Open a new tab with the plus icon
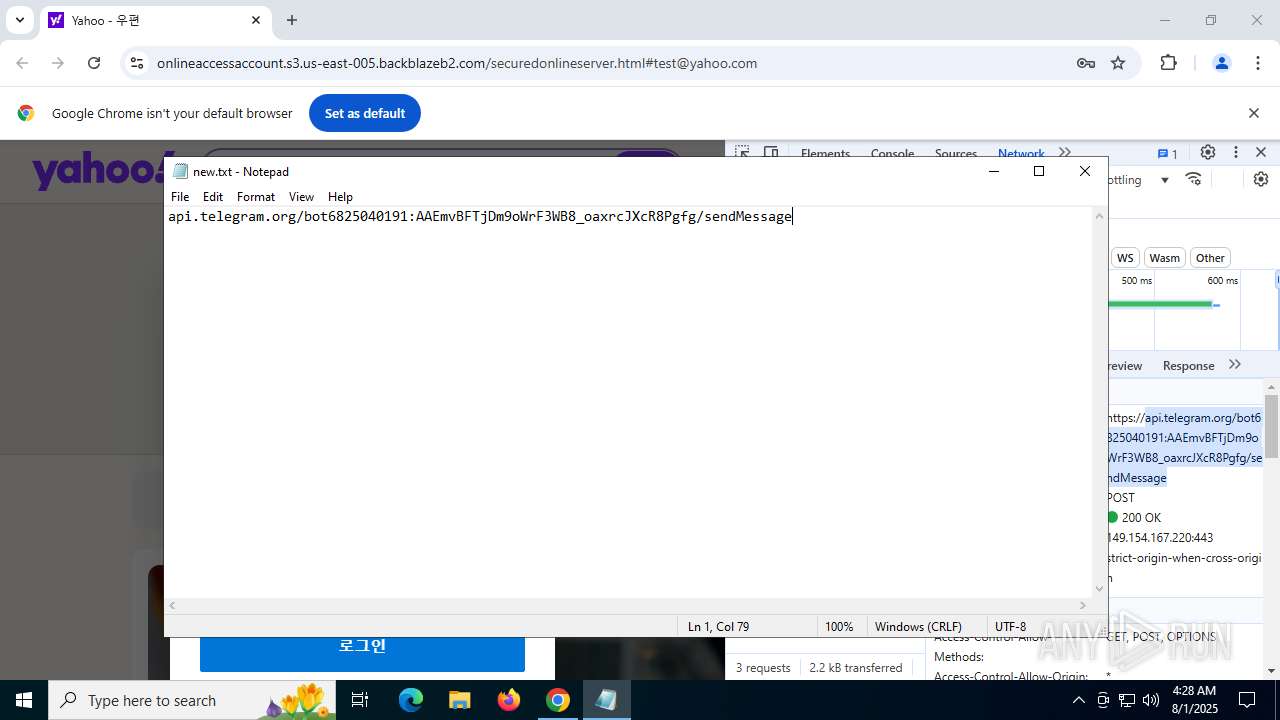Image resolution: width=1280 pixels, height=720 pixels. point(292,20)
